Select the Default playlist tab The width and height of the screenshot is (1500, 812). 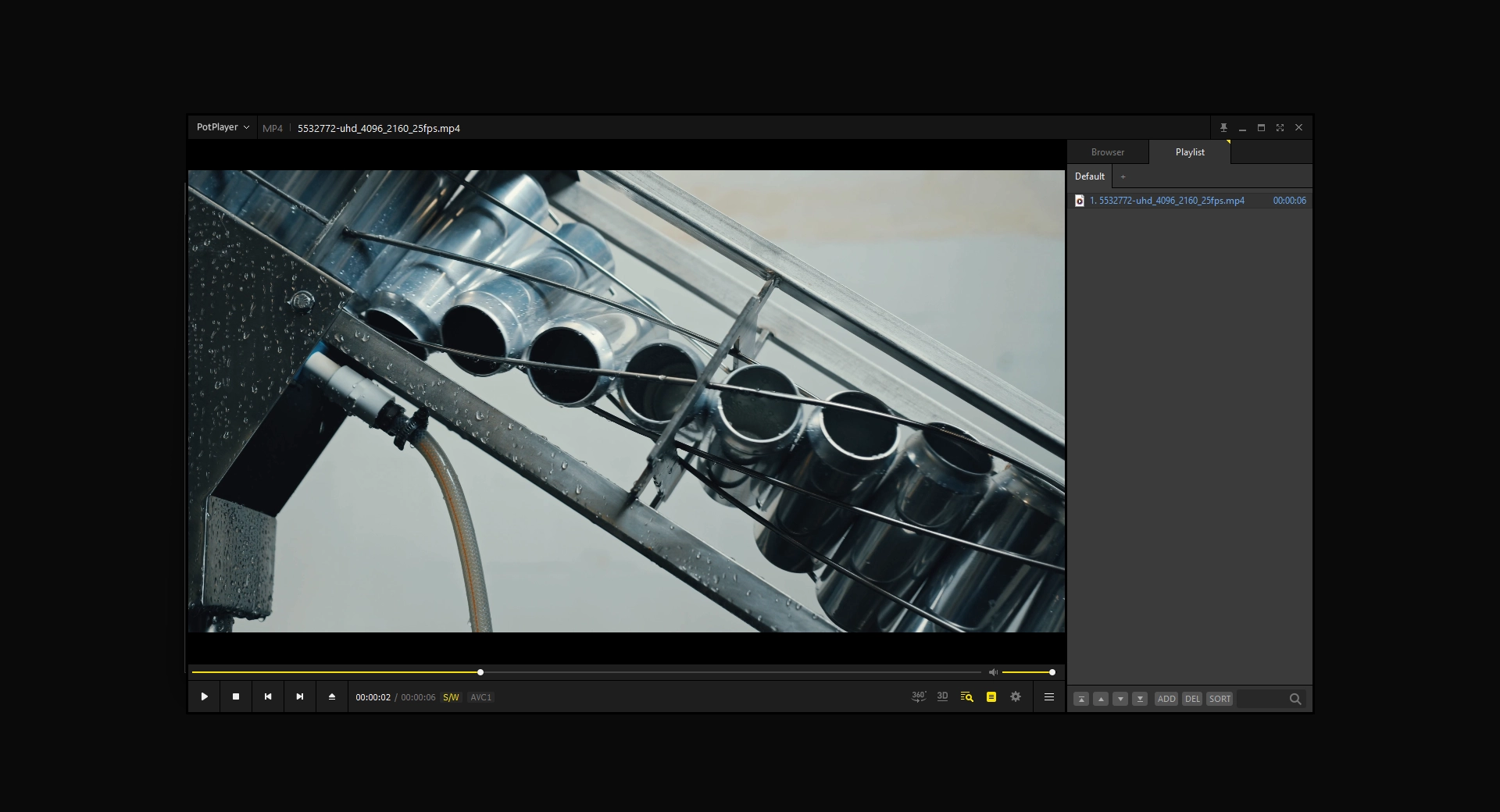[1088, 176]
